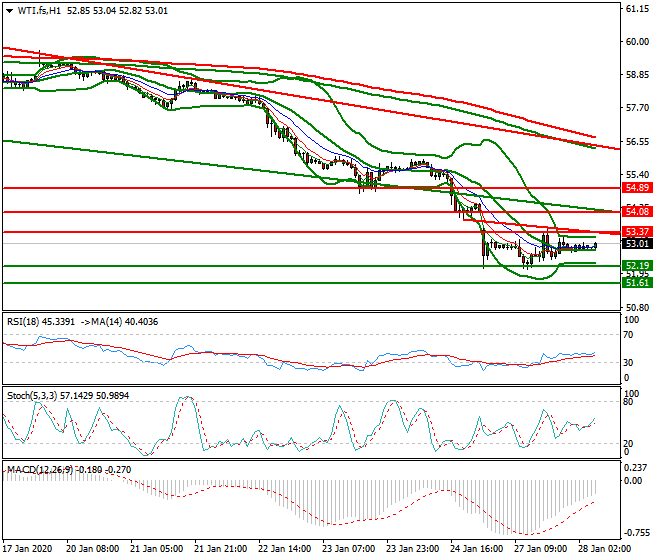Click the Stochastic 80 level axis label
This screenshot has height=560, width=660.
pos(628,402)
